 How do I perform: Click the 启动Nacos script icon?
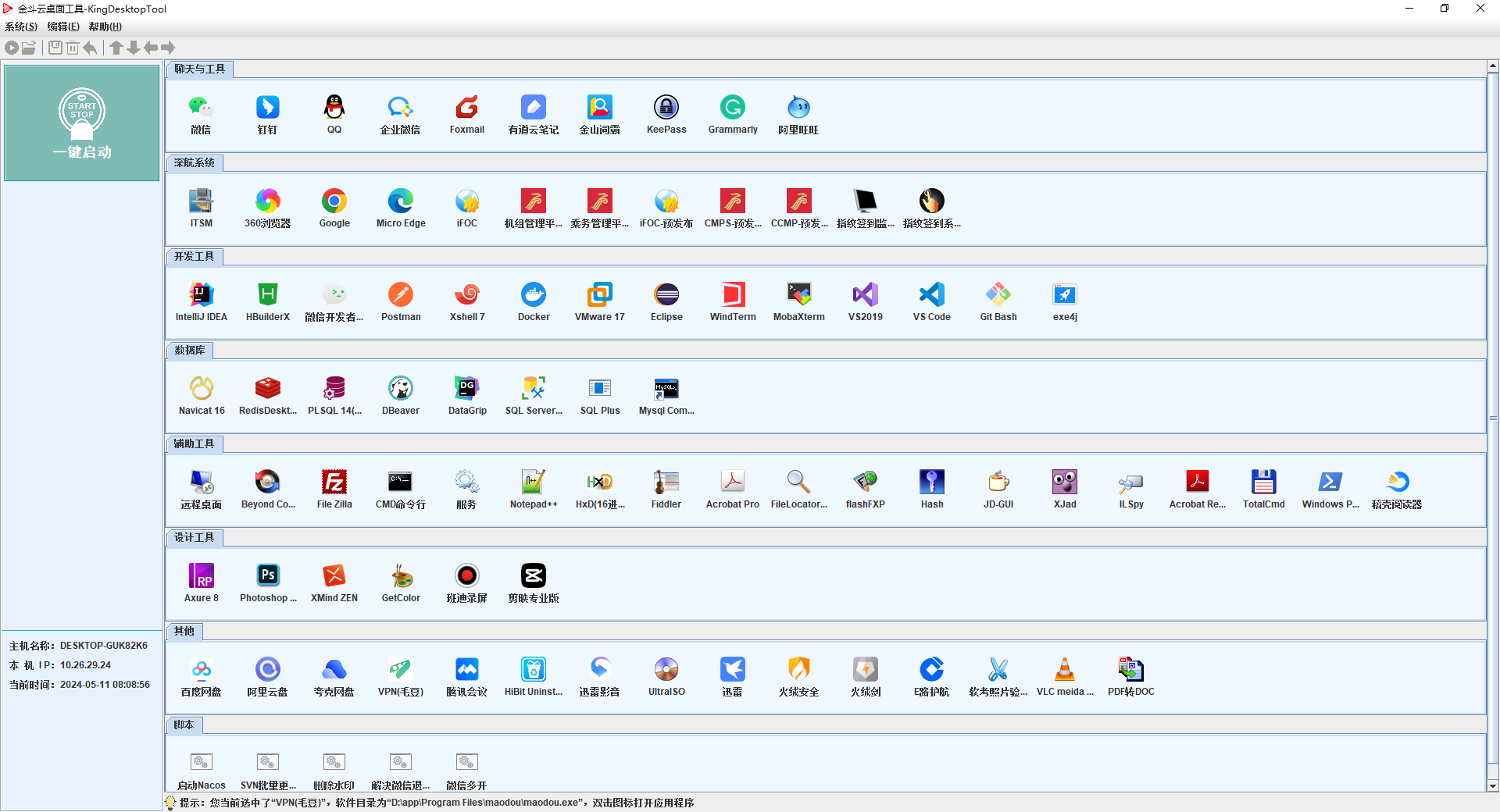tap(202, 763)
